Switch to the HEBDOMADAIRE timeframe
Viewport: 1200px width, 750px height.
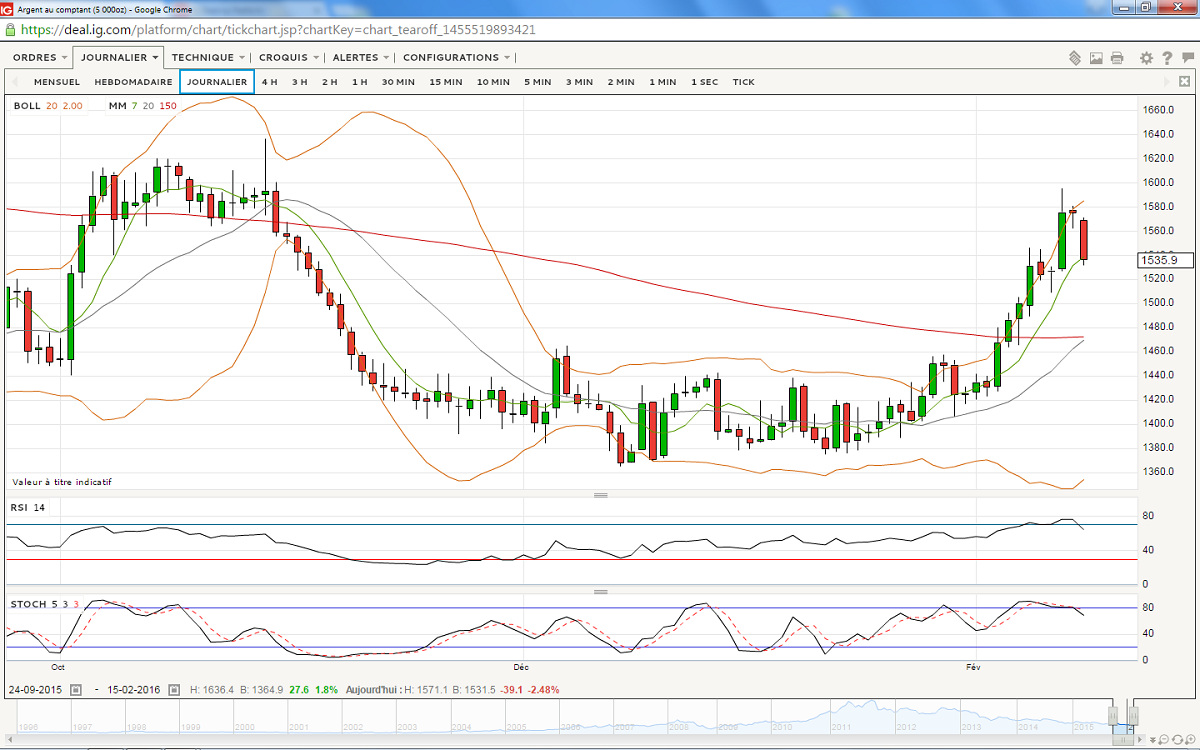click(x=133, y=82)
